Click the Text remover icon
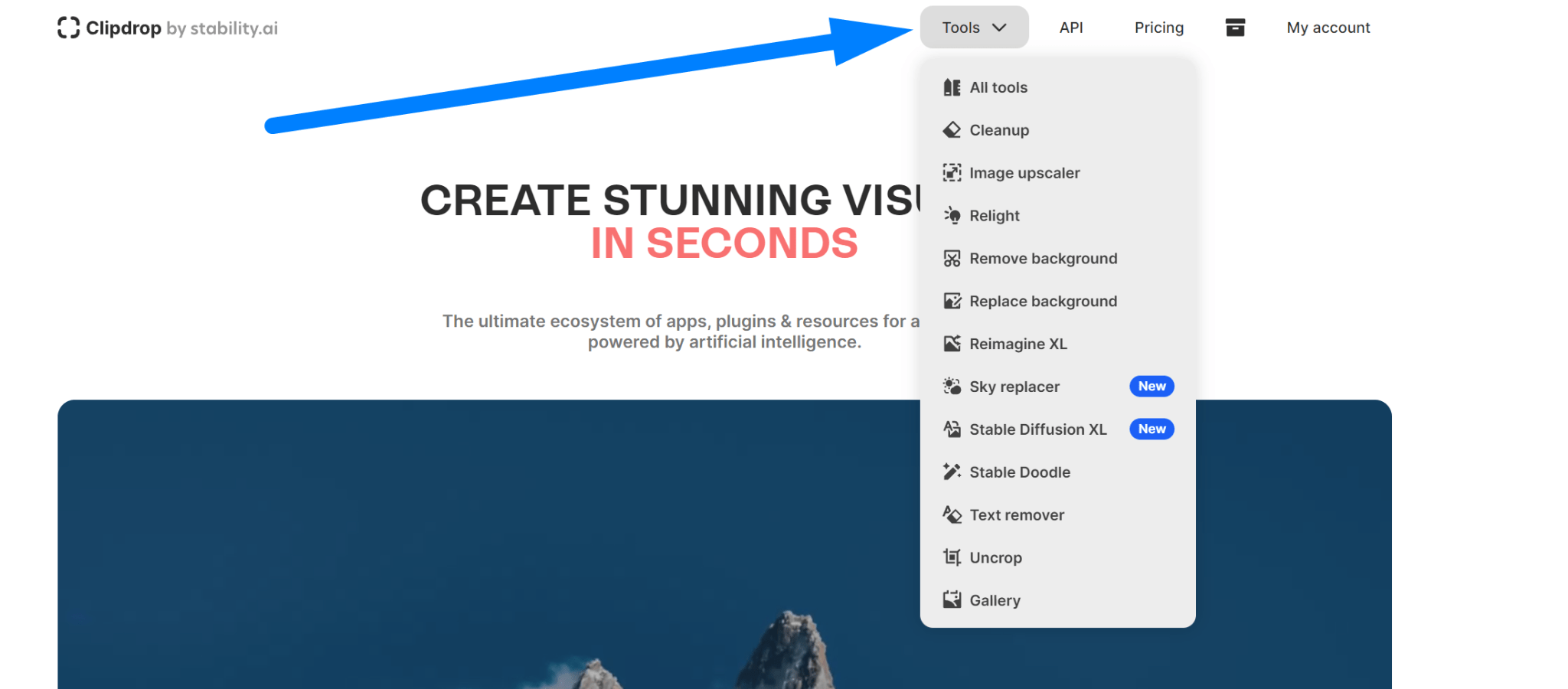 pos(952,515)
